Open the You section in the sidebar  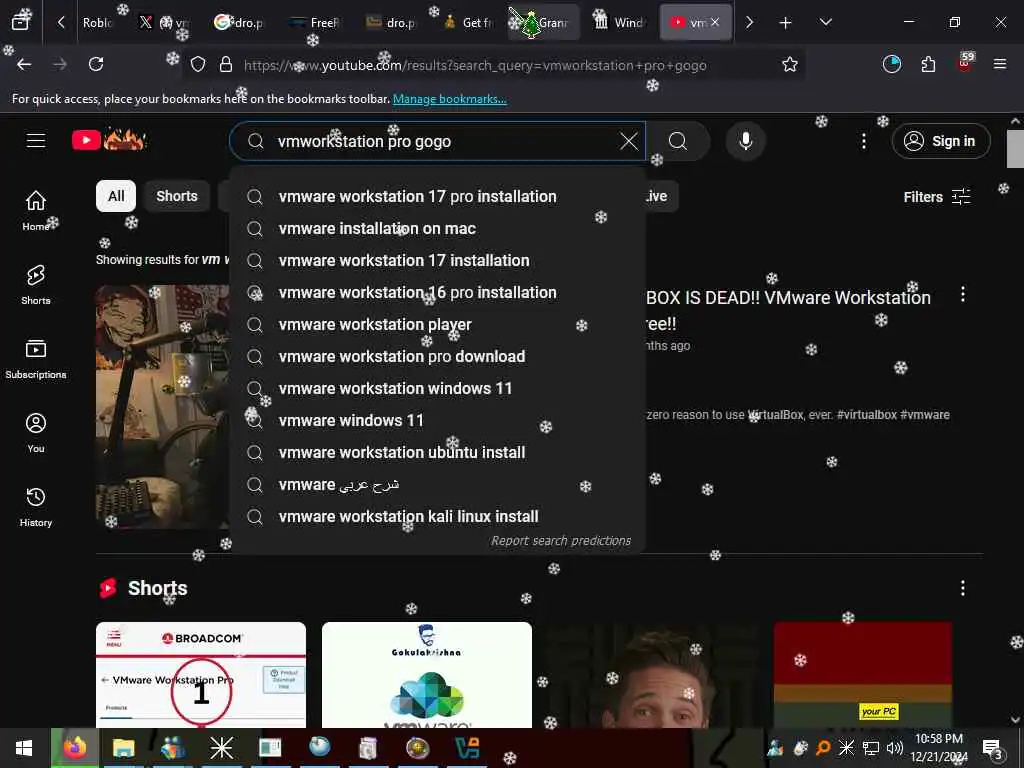[x=36, y=433]
